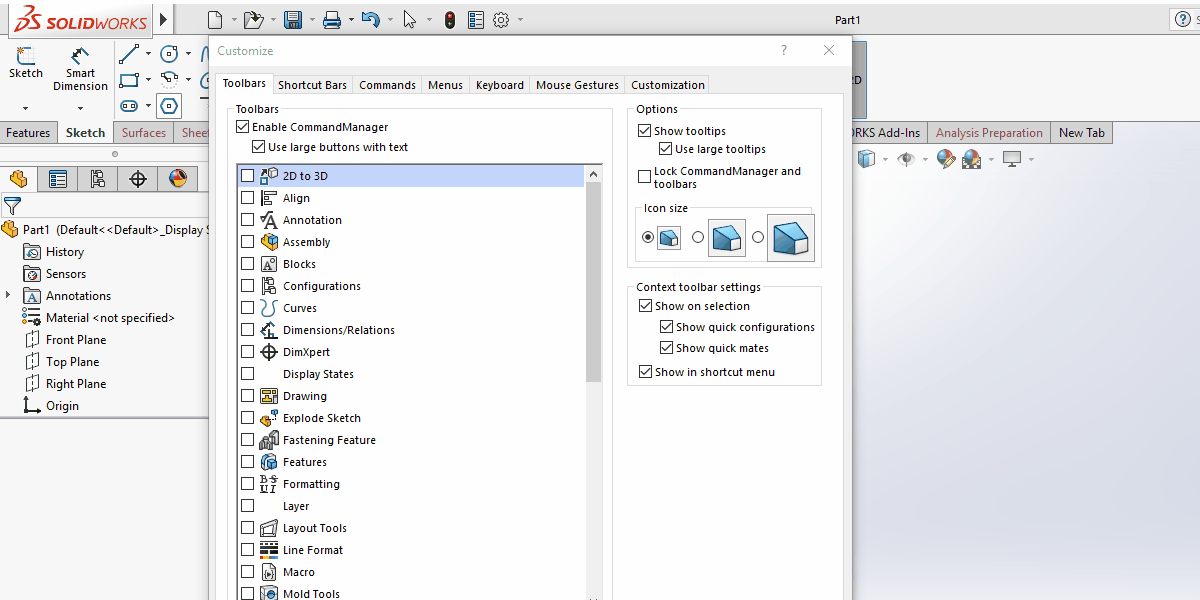1200x600 pixels.
Task: Select the 3 Point Arc tool
Action: (169, 80)
